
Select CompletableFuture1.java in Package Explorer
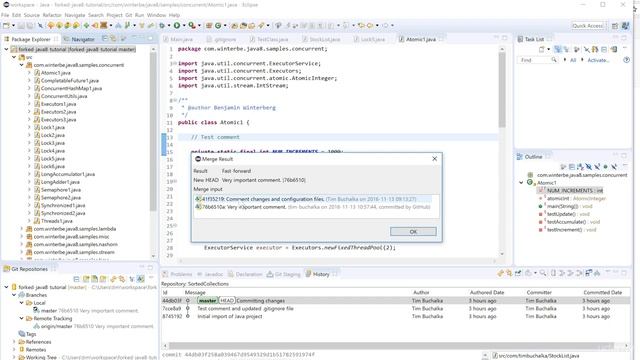(x=69, y=80)
